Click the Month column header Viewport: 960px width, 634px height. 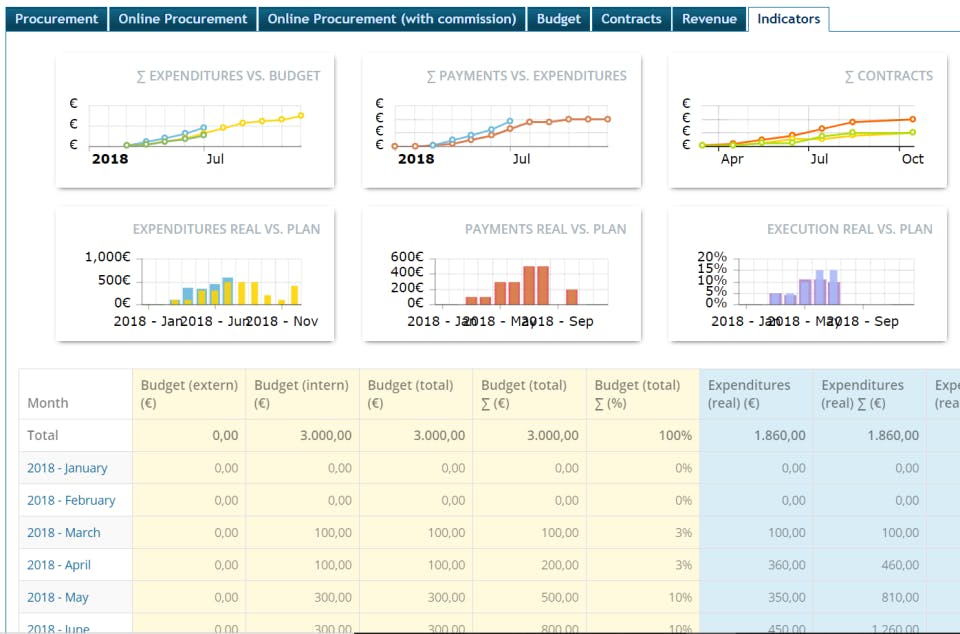tap(48, 403)
